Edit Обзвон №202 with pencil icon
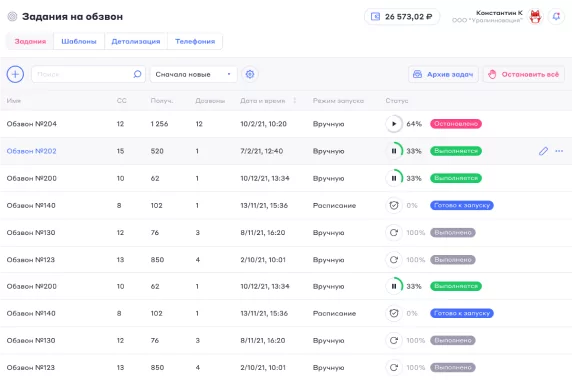Screen dimensions: 572x380 tap(543, 151)
